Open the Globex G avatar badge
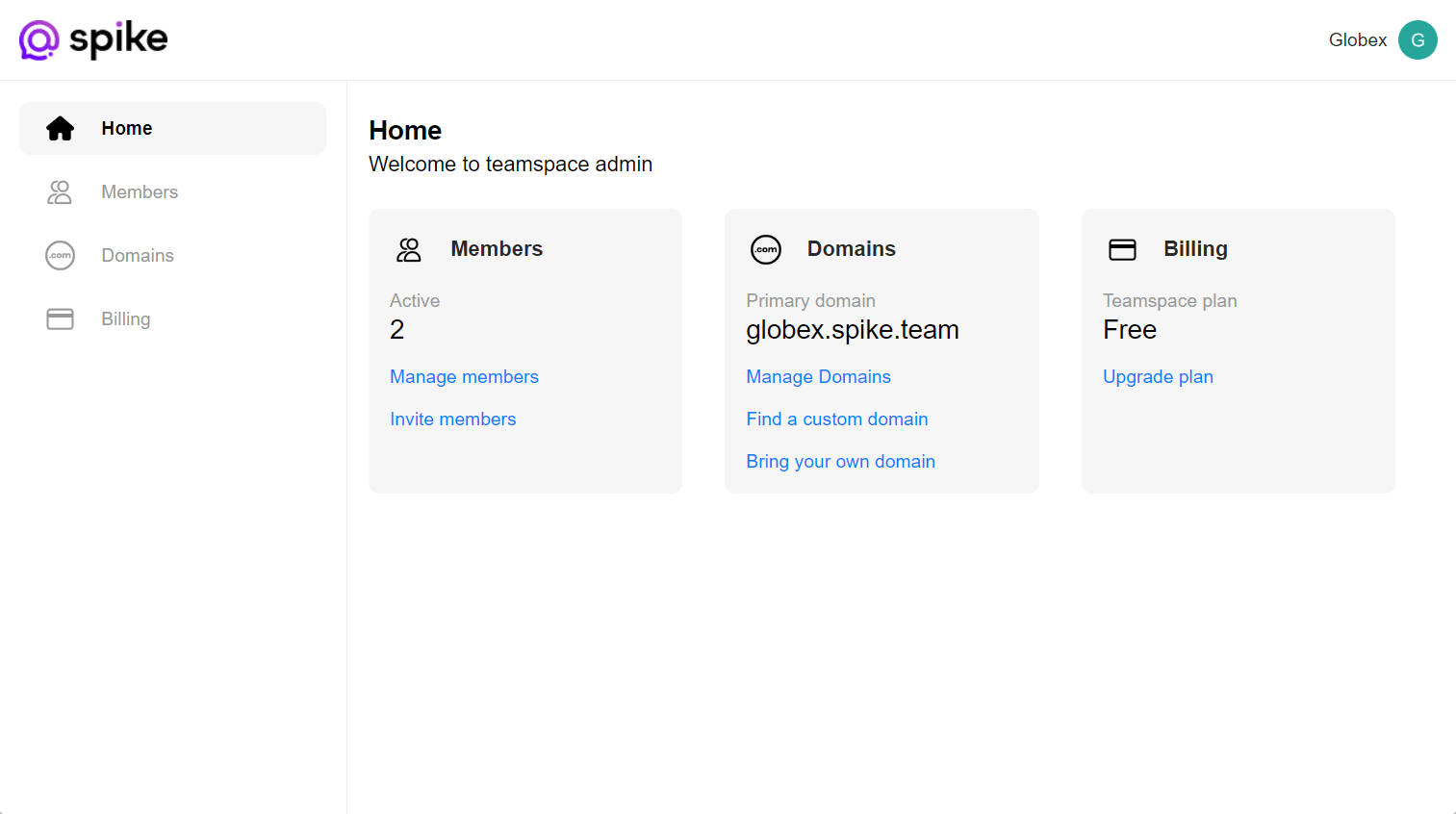This screenshot has height=814, width=1456. tap(1418, 39)
